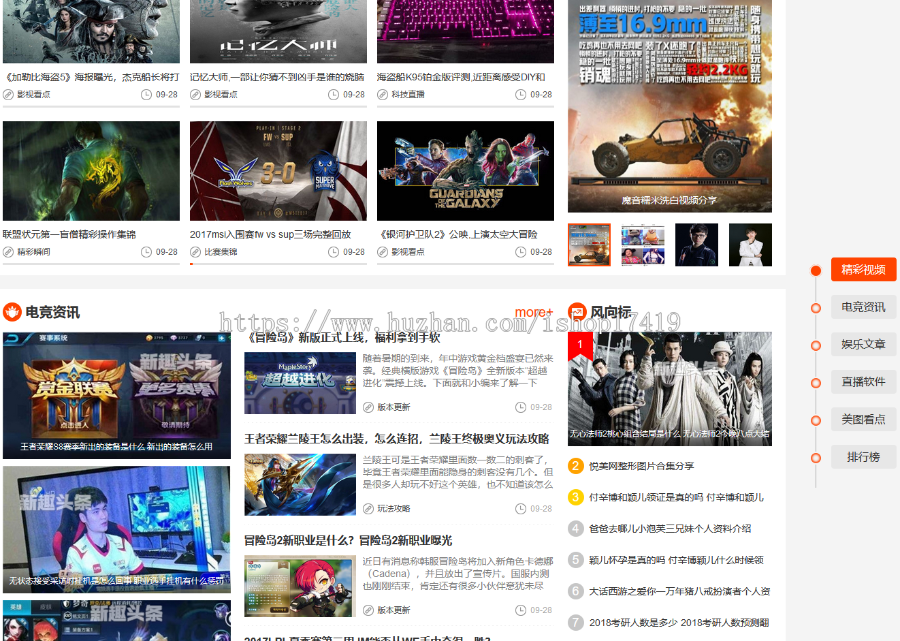Select the second collage slider thumbnail
The image size is (900, 641).
pos(643,245)
